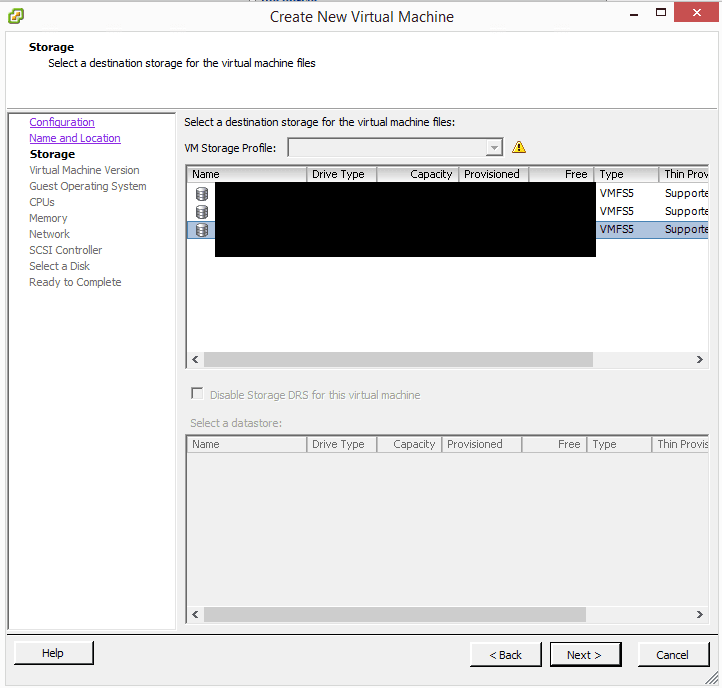Screen dimensions: 722x688
Task: Click lower datastore table Thin Provis header
Action: [x=680, y=444]
